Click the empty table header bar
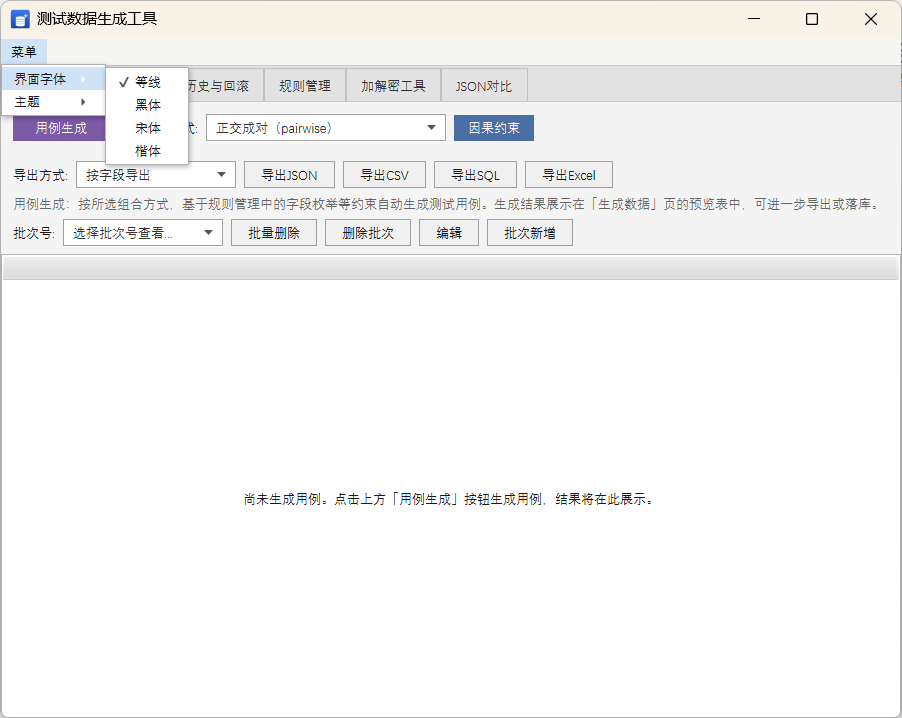902x718 pixels. [x=450, y=269]
